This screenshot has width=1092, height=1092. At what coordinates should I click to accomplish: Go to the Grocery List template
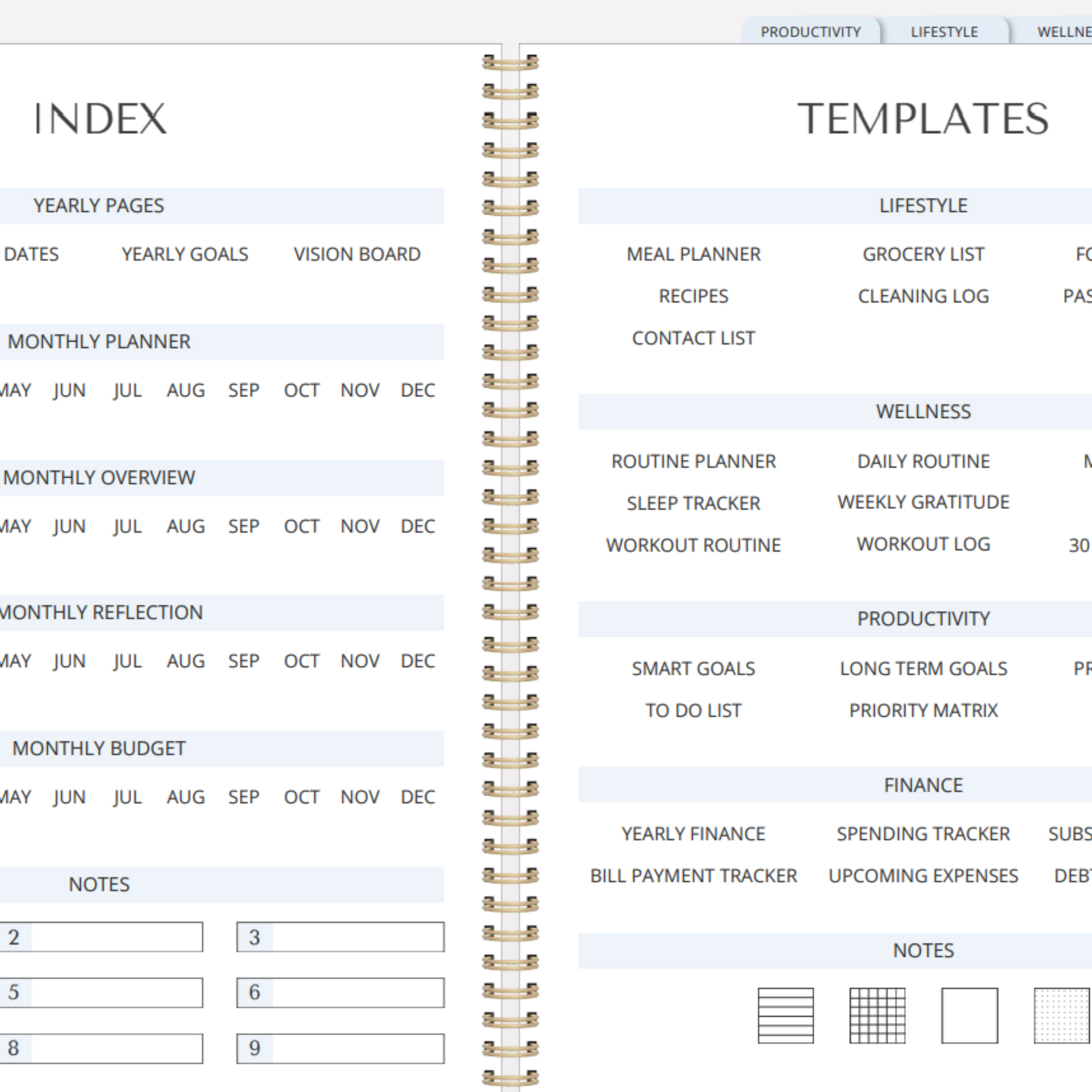click(x=923, y=254)
